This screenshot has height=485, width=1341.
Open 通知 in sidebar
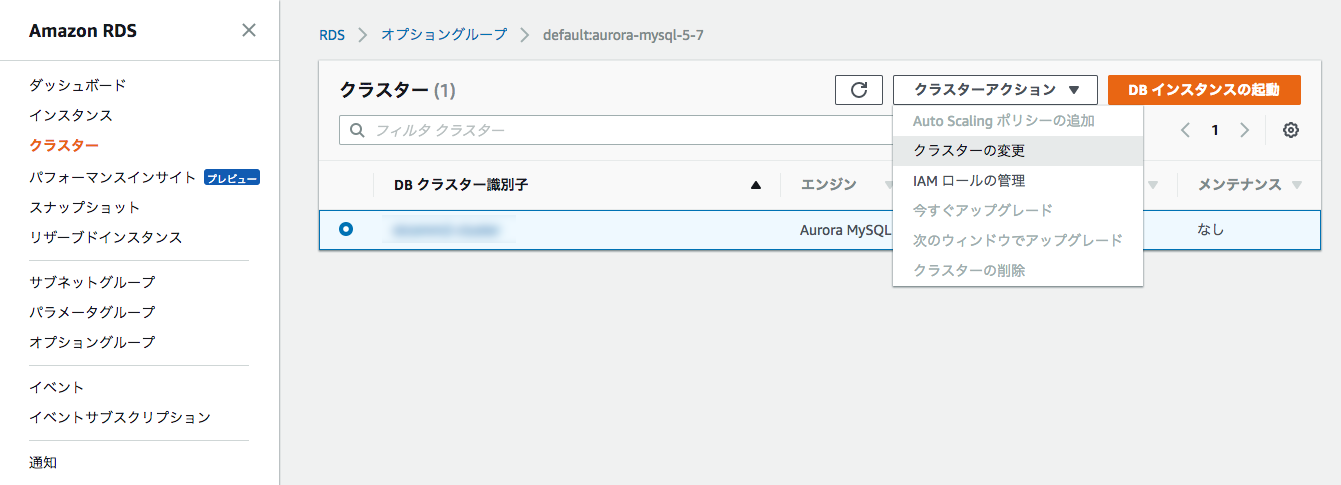click(43, 463)
